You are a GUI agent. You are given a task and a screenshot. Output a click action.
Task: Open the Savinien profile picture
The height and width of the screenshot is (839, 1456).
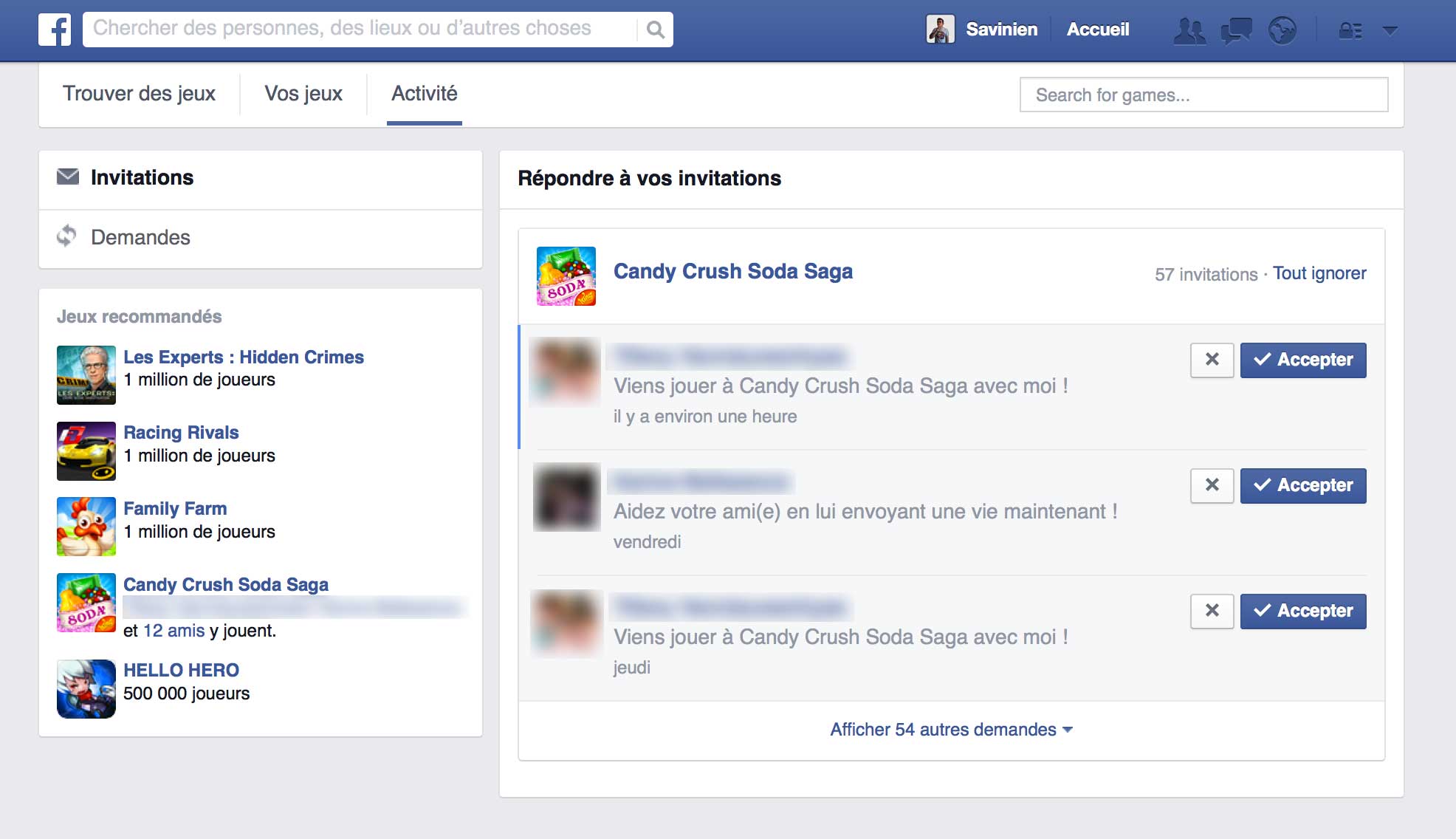[x=940, y=30]
